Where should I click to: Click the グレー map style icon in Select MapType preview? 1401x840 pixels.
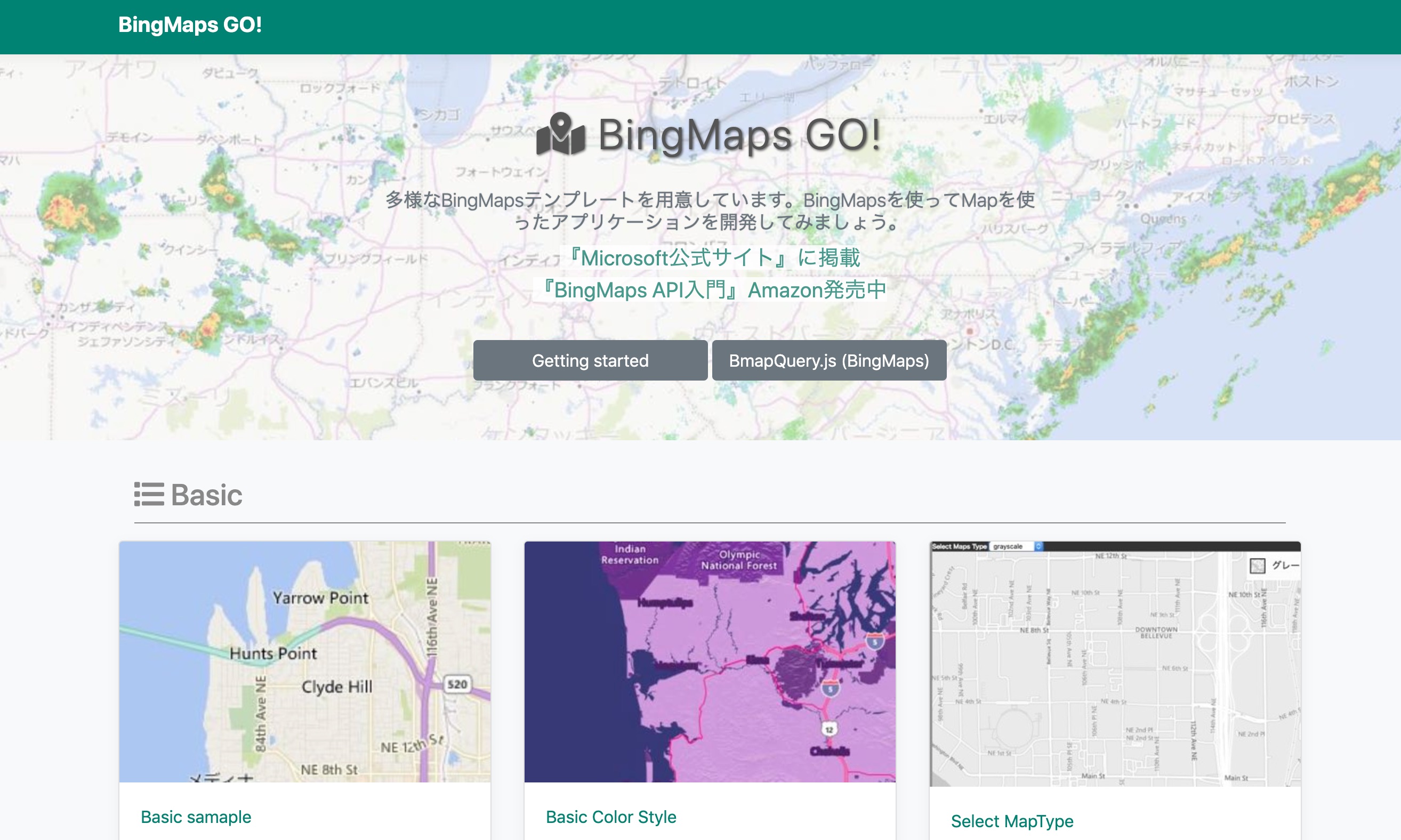1258,566
